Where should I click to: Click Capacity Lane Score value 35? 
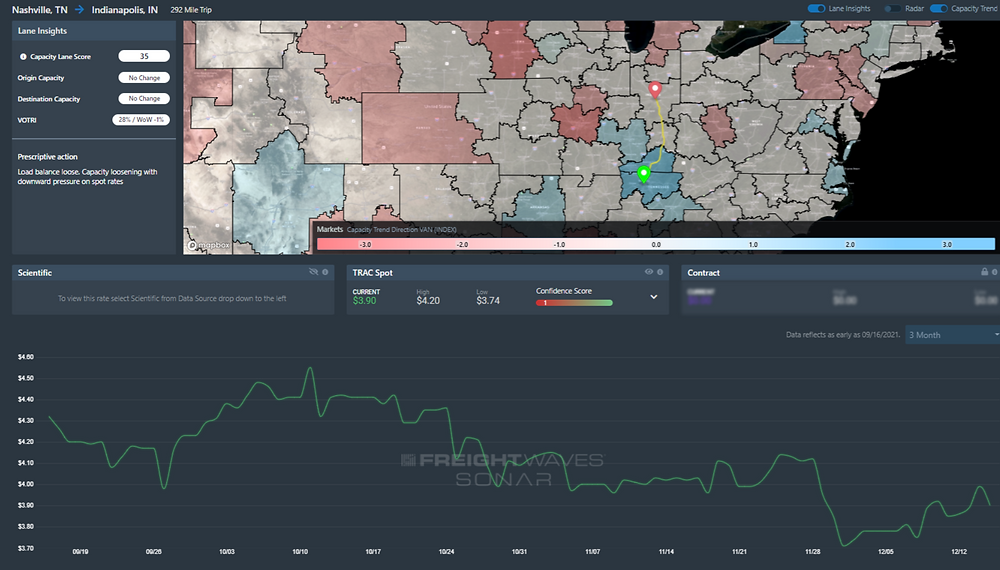pyautogui.click(x=144, y=56)
